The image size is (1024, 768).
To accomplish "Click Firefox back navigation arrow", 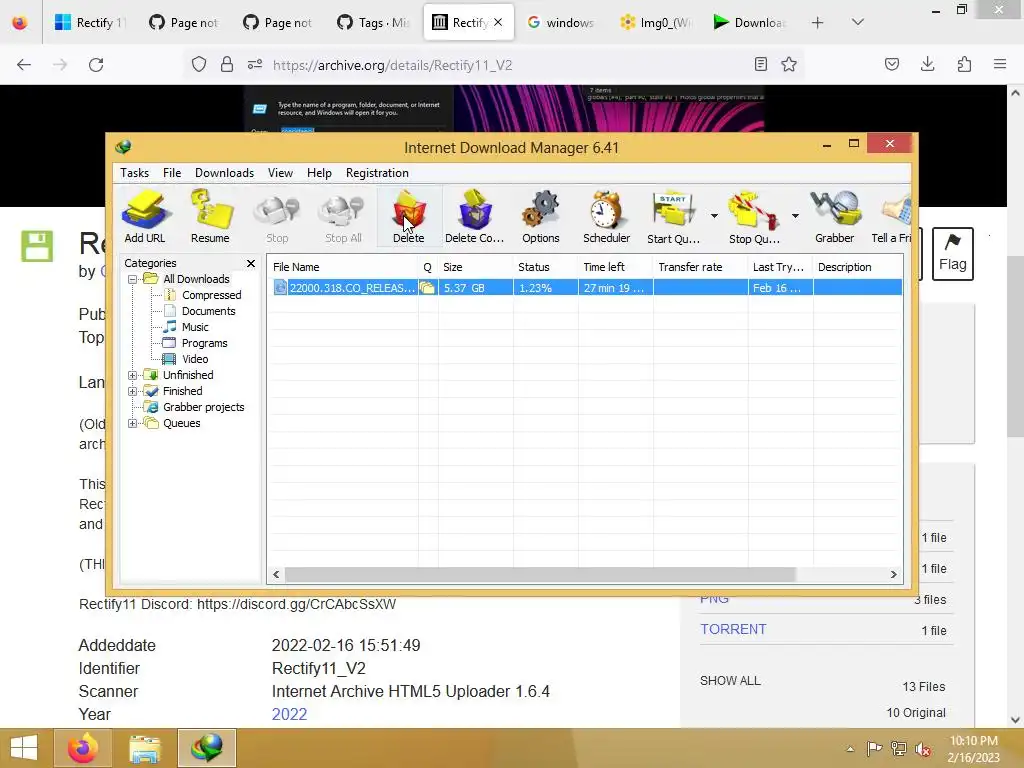I will (24, 65).
